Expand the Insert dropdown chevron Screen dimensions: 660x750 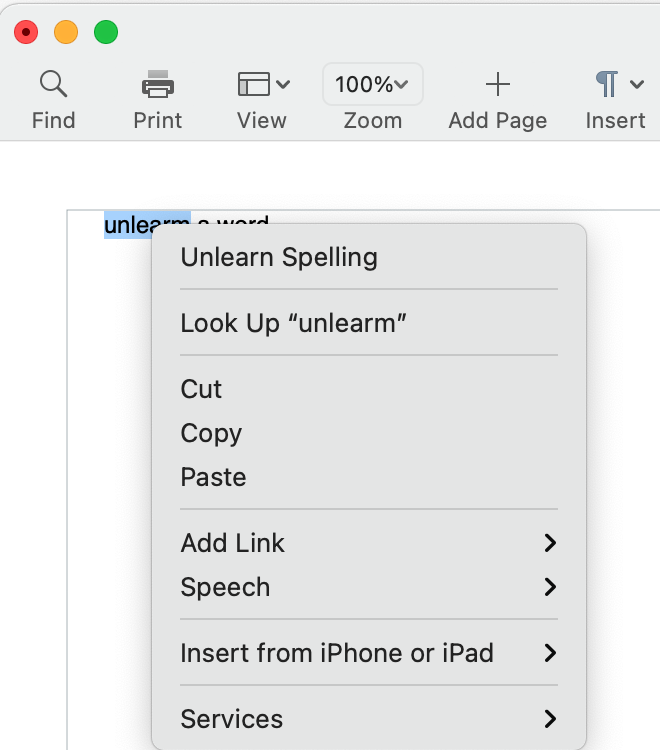click(637, 84)
